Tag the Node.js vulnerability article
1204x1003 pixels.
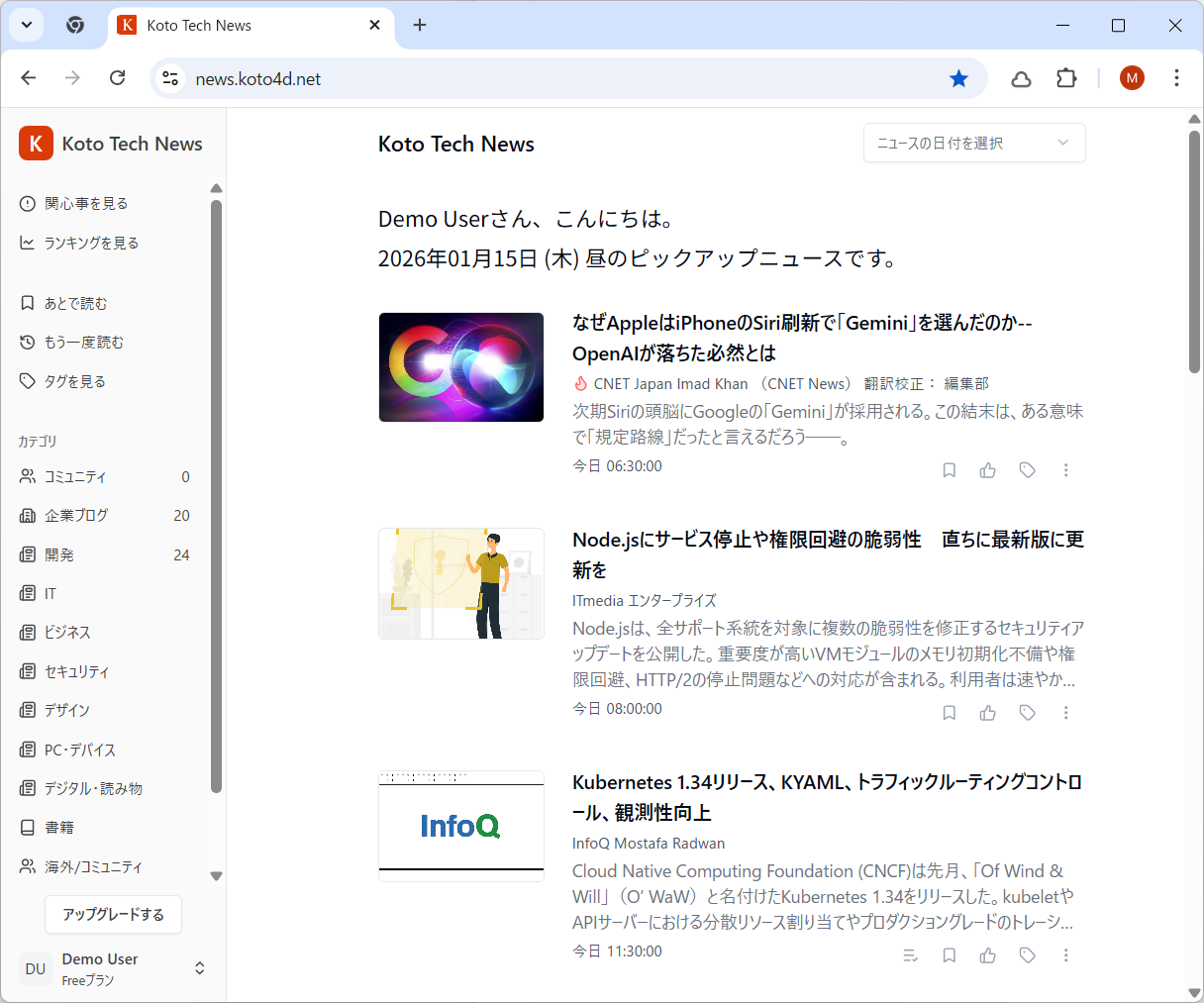click(x=1028, y=713)
